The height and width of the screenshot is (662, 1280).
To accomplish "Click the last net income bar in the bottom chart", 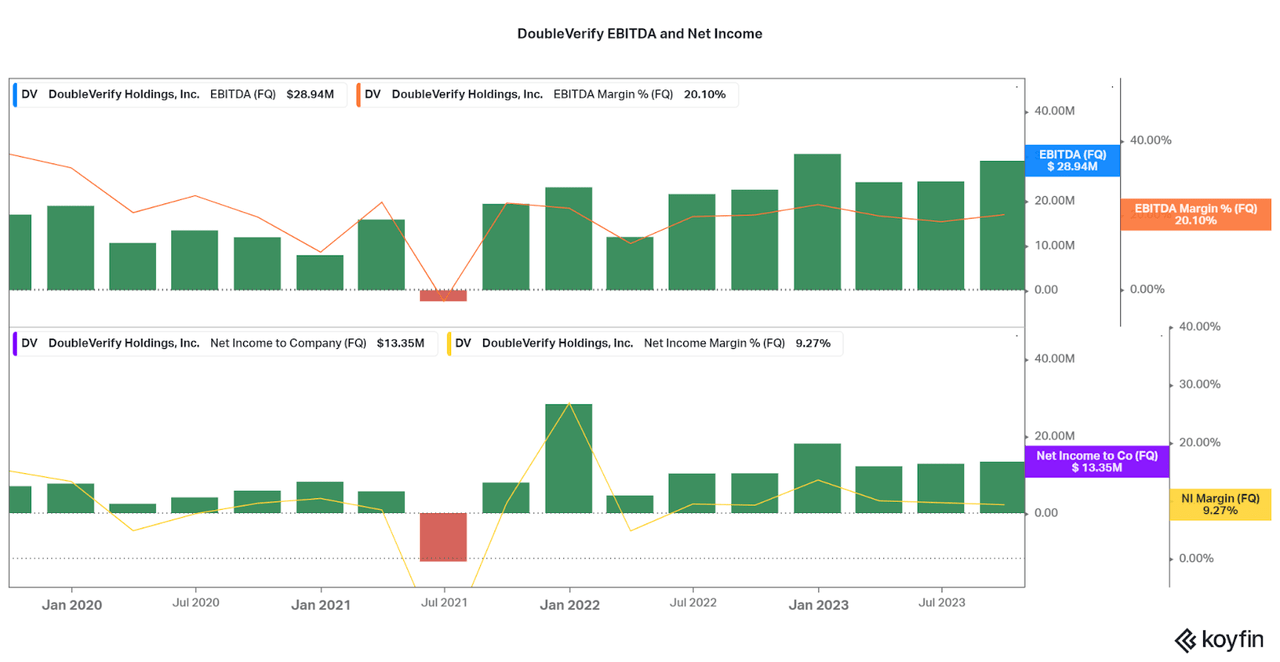I will tap(1002, 487).
